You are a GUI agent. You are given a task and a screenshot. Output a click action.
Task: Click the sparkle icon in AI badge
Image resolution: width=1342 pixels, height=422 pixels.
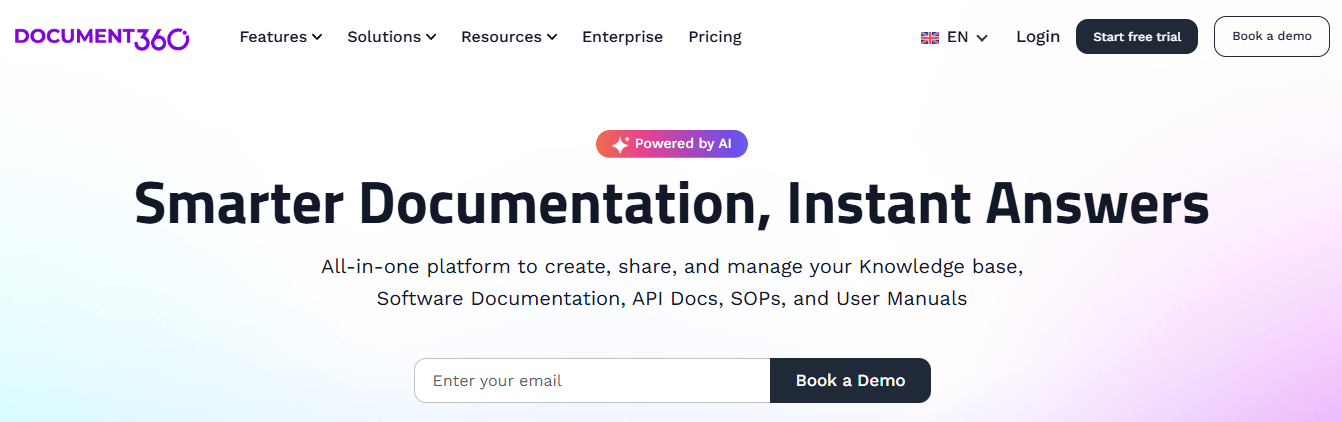620,144
